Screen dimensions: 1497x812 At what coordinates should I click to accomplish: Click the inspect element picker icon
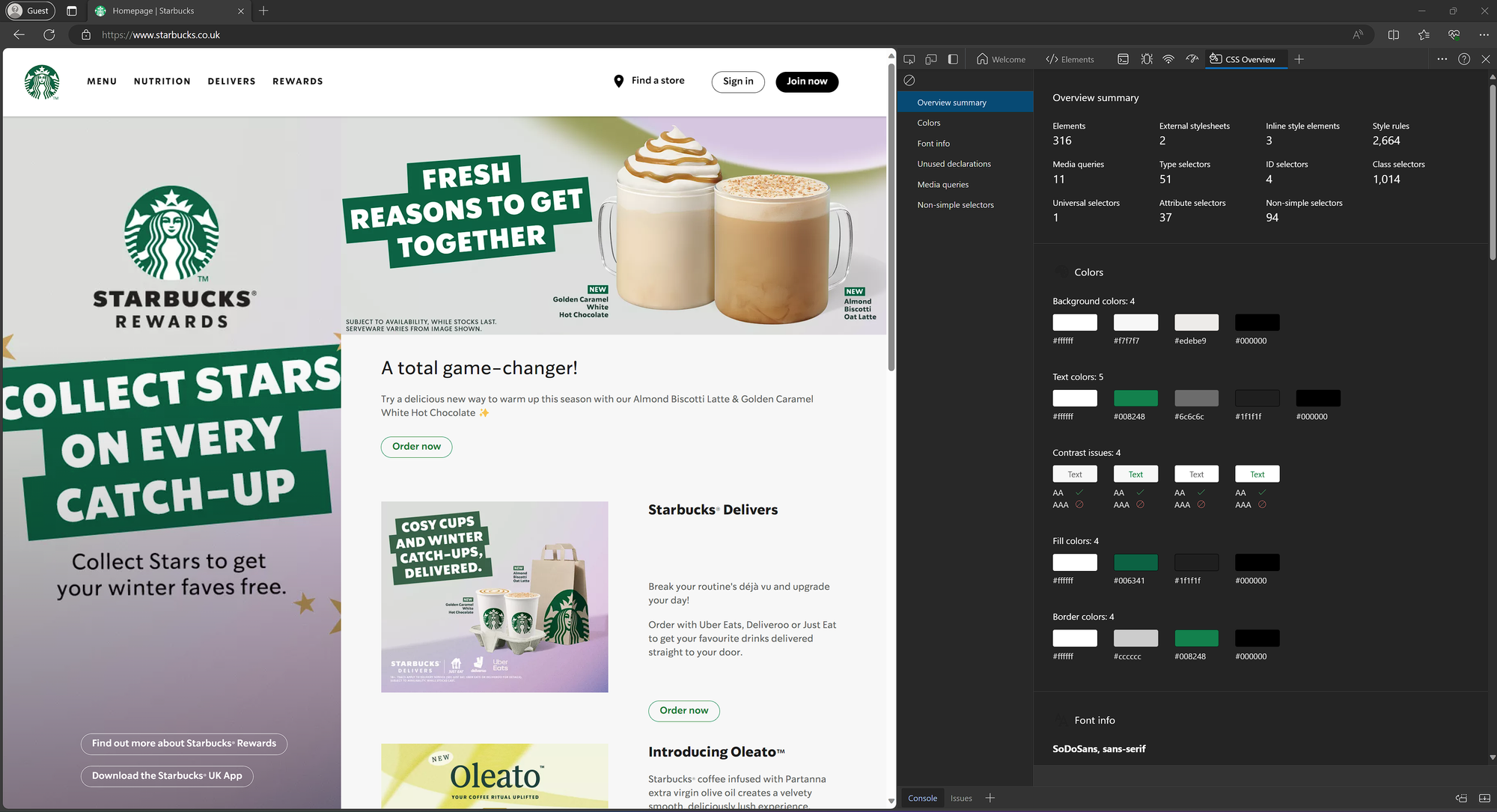[909, 59]
